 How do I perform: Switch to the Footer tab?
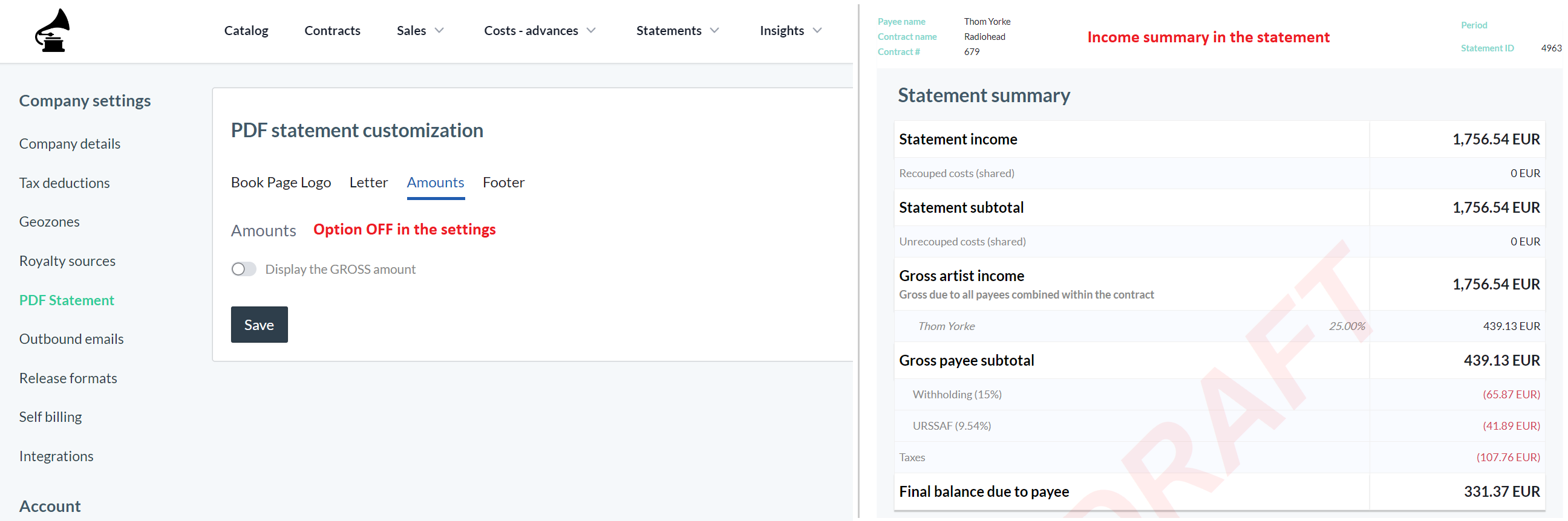pyautogui.click(x=503, y=183)
